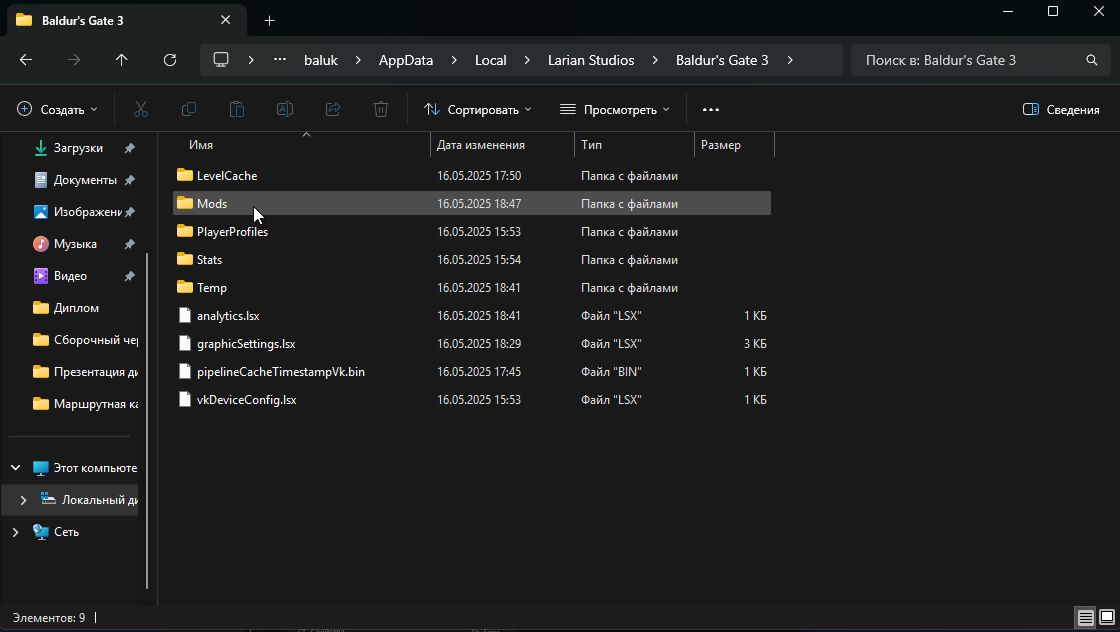
Task: Collapse the Этот компьютер tree node
Action: pos(16,468)
